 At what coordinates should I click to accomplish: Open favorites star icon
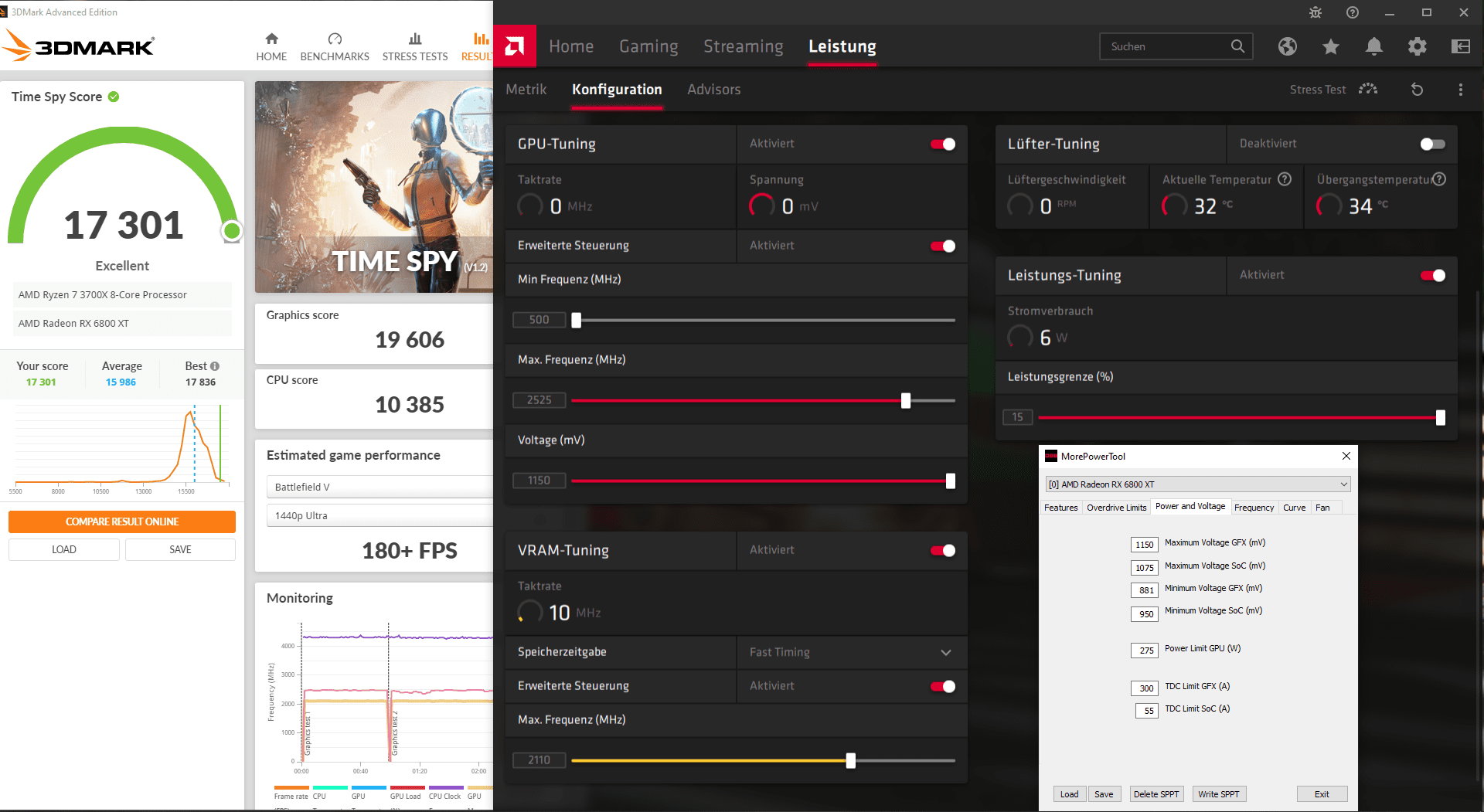1331,46
